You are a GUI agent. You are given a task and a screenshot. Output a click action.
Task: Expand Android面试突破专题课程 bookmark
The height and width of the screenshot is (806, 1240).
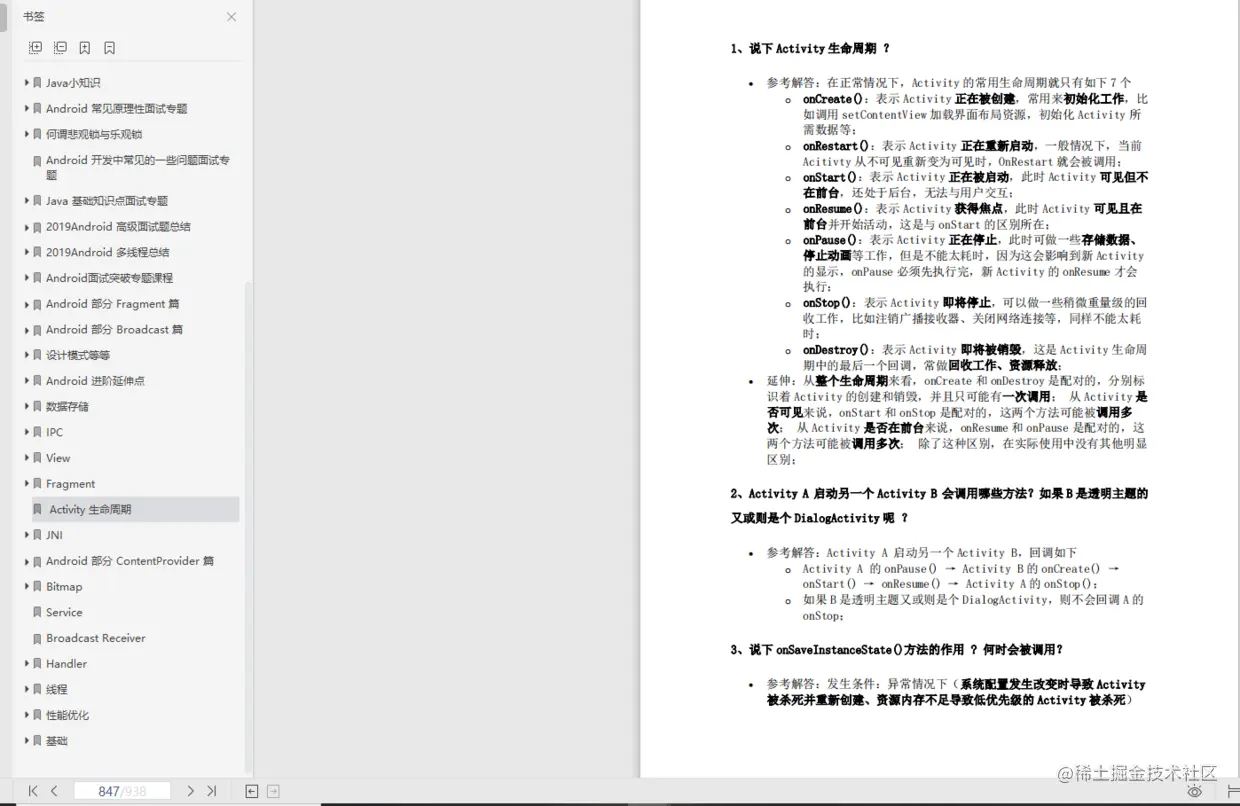pyautogui.click(x=27, y=278)
